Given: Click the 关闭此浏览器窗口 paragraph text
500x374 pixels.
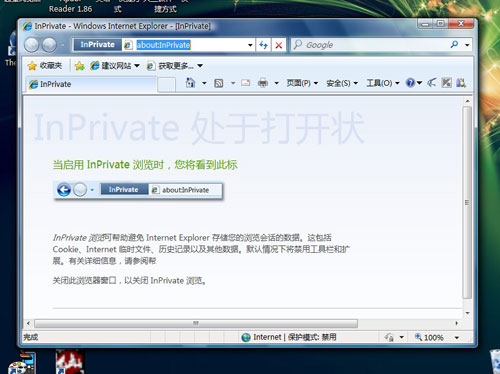Looking at the screenshot, I should point(129,281).
